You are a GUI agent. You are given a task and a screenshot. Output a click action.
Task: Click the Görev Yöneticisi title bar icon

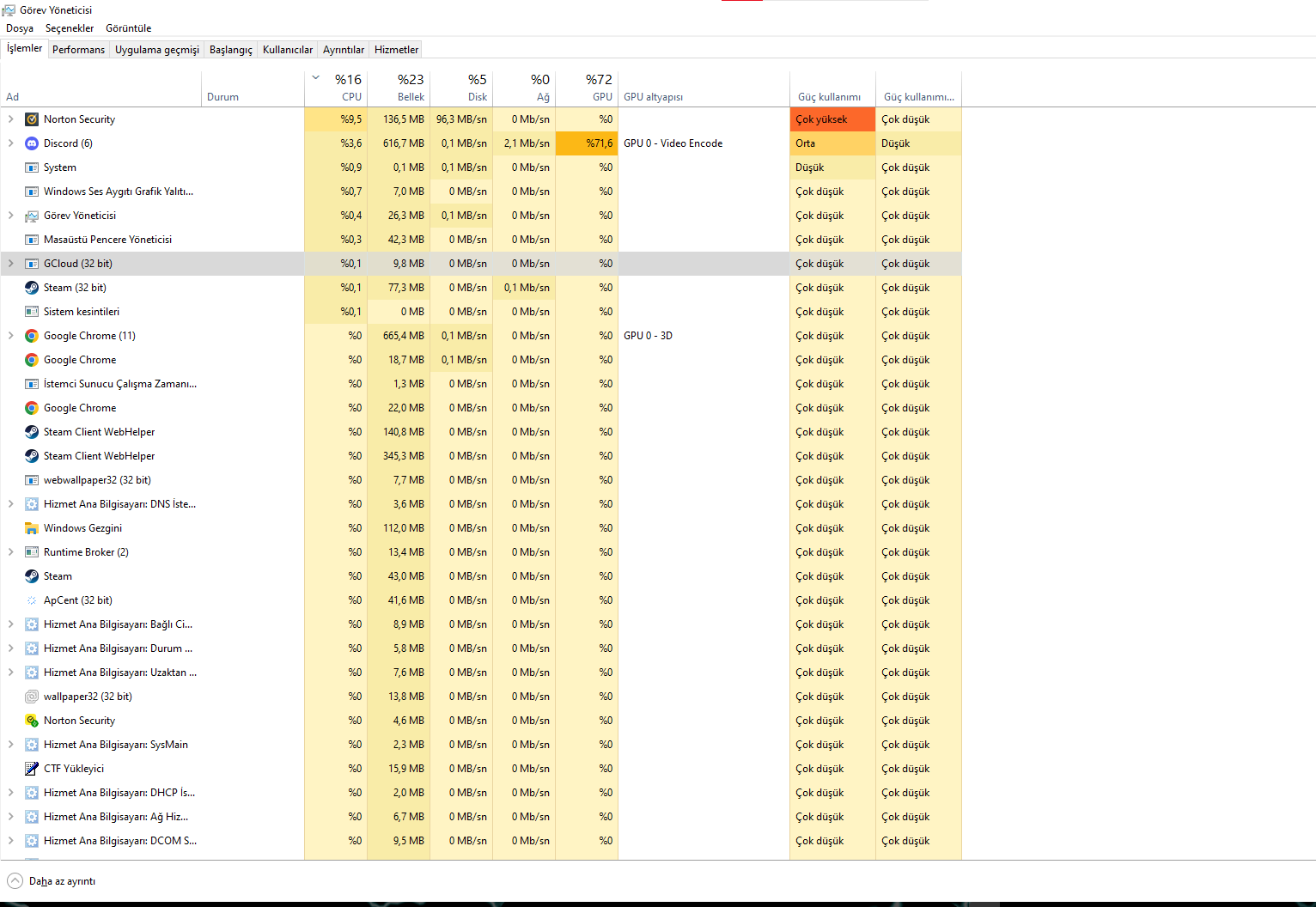click(x=9, y=10)
